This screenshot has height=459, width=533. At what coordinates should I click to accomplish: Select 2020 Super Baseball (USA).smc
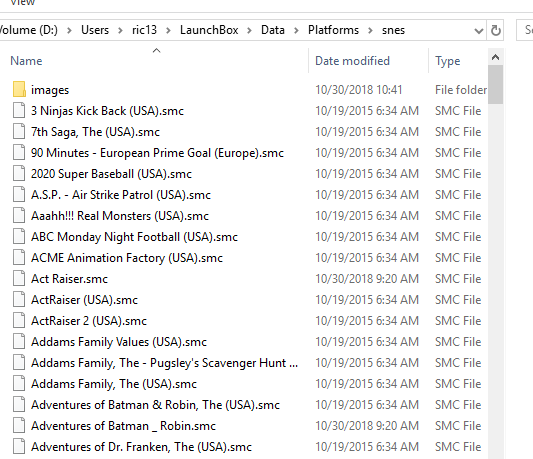(111, 174)
